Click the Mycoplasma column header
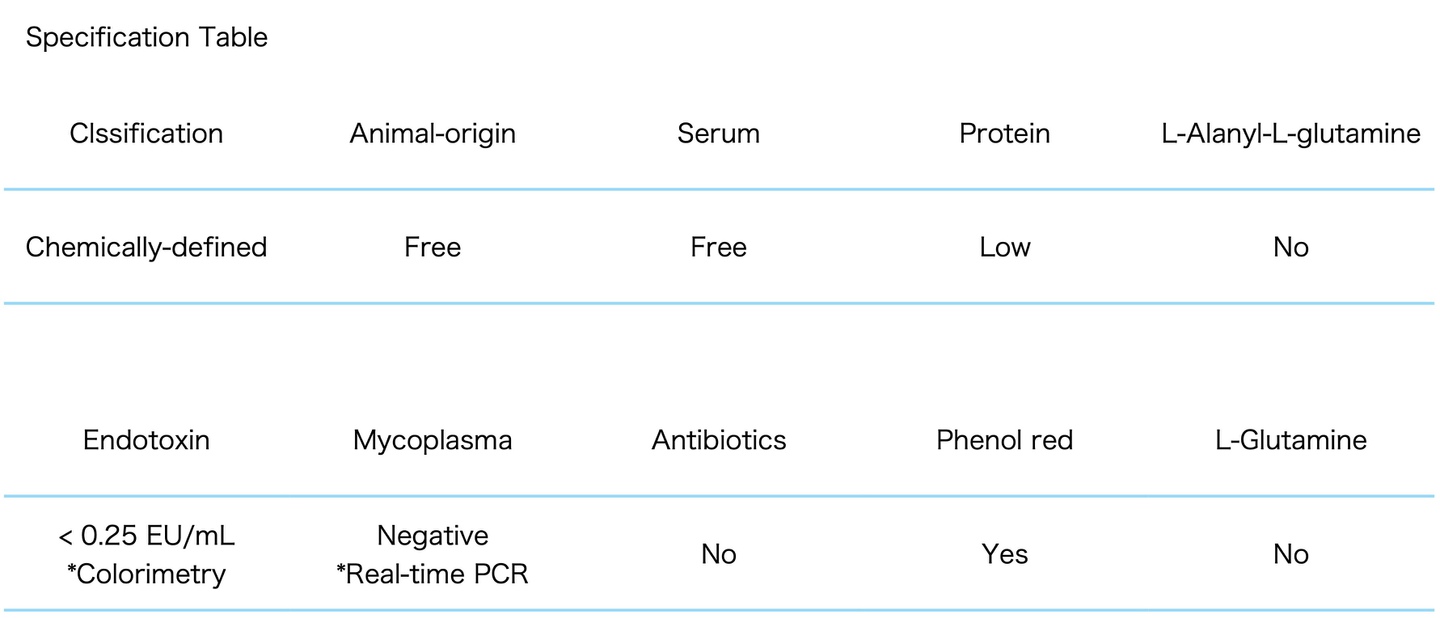Screen dimensions: 1440x618 [x=433, y=440]
